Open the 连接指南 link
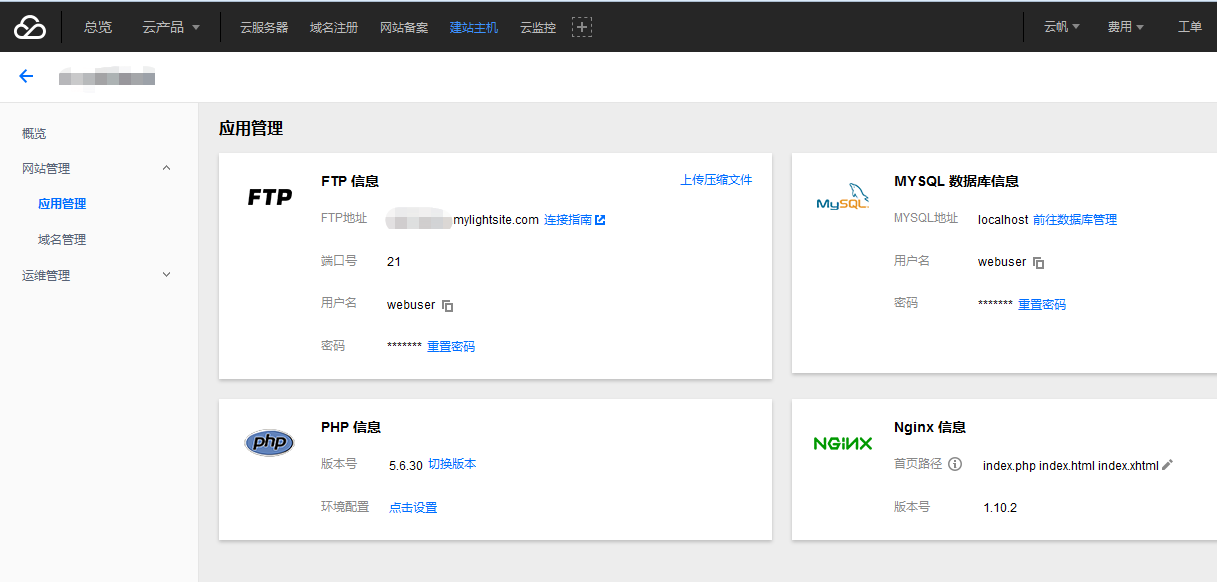The width and height of the screenshot is (1217, 582). 568,220
